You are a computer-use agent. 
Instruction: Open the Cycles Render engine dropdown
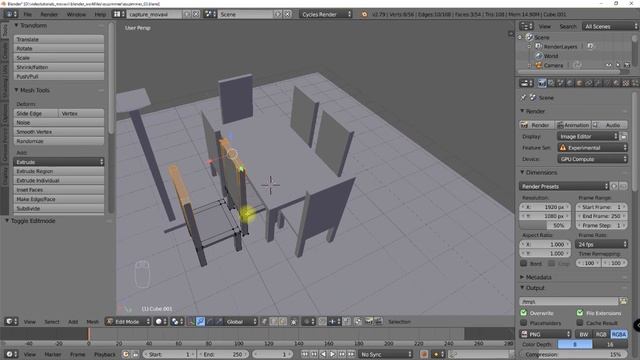[x=326, y=14]
